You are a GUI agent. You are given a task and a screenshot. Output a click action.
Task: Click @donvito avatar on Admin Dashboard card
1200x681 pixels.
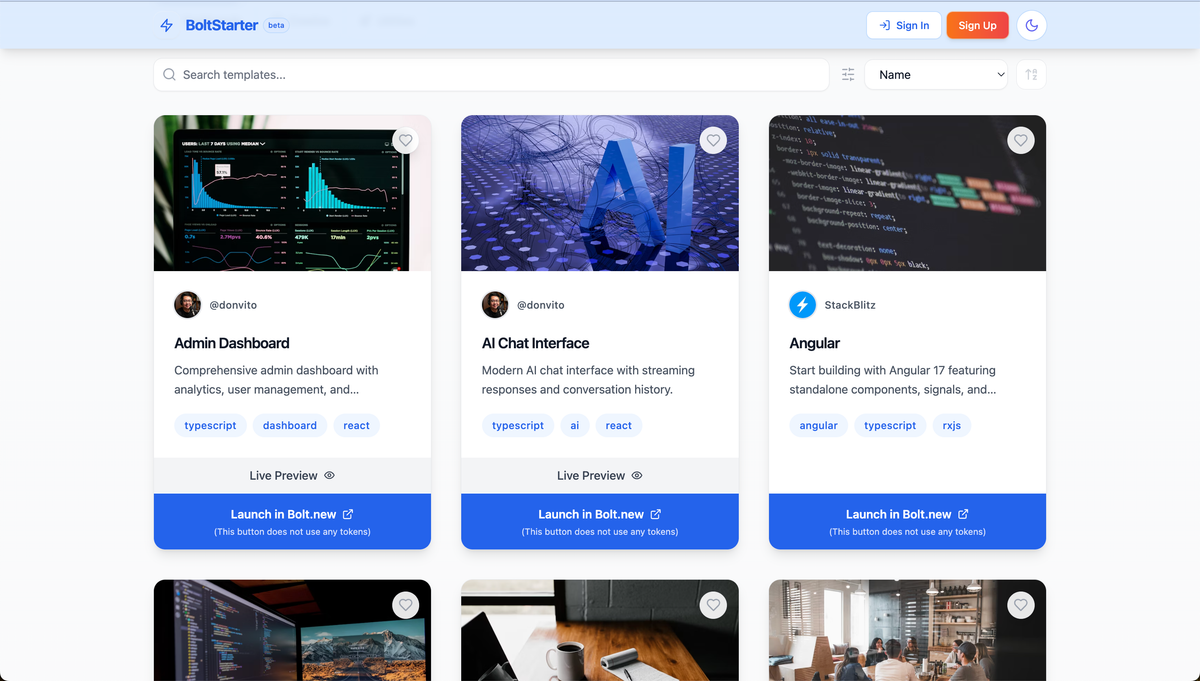[x=187, y=305]
